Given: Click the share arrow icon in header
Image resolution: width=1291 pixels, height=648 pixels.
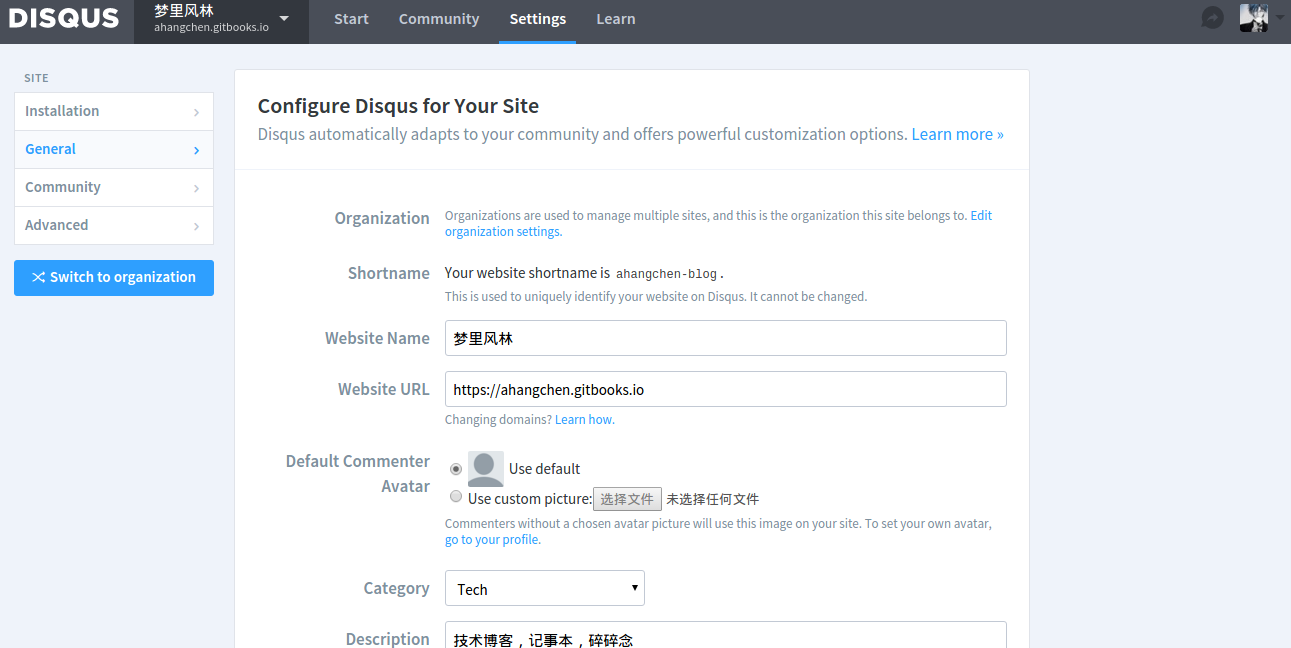Looking at the screenshot, I should coord(1212,18).
